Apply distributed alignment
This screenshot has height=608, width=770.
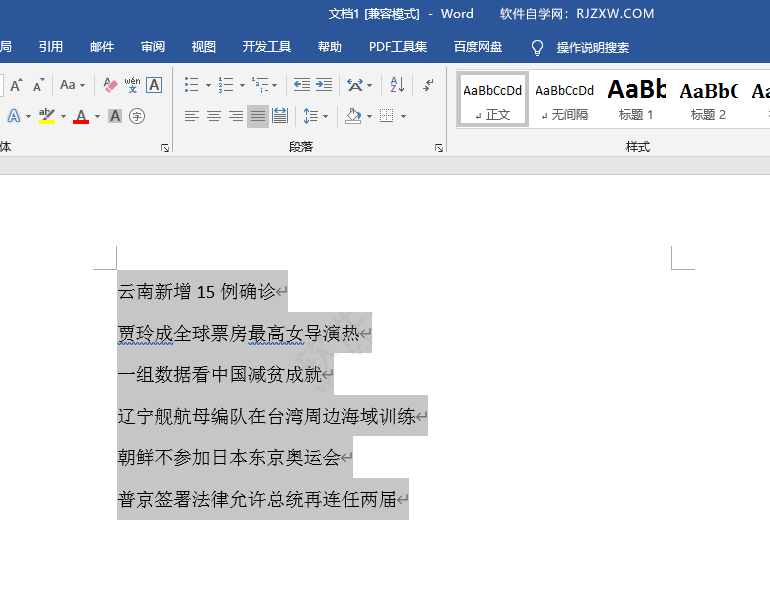point(280,116)
